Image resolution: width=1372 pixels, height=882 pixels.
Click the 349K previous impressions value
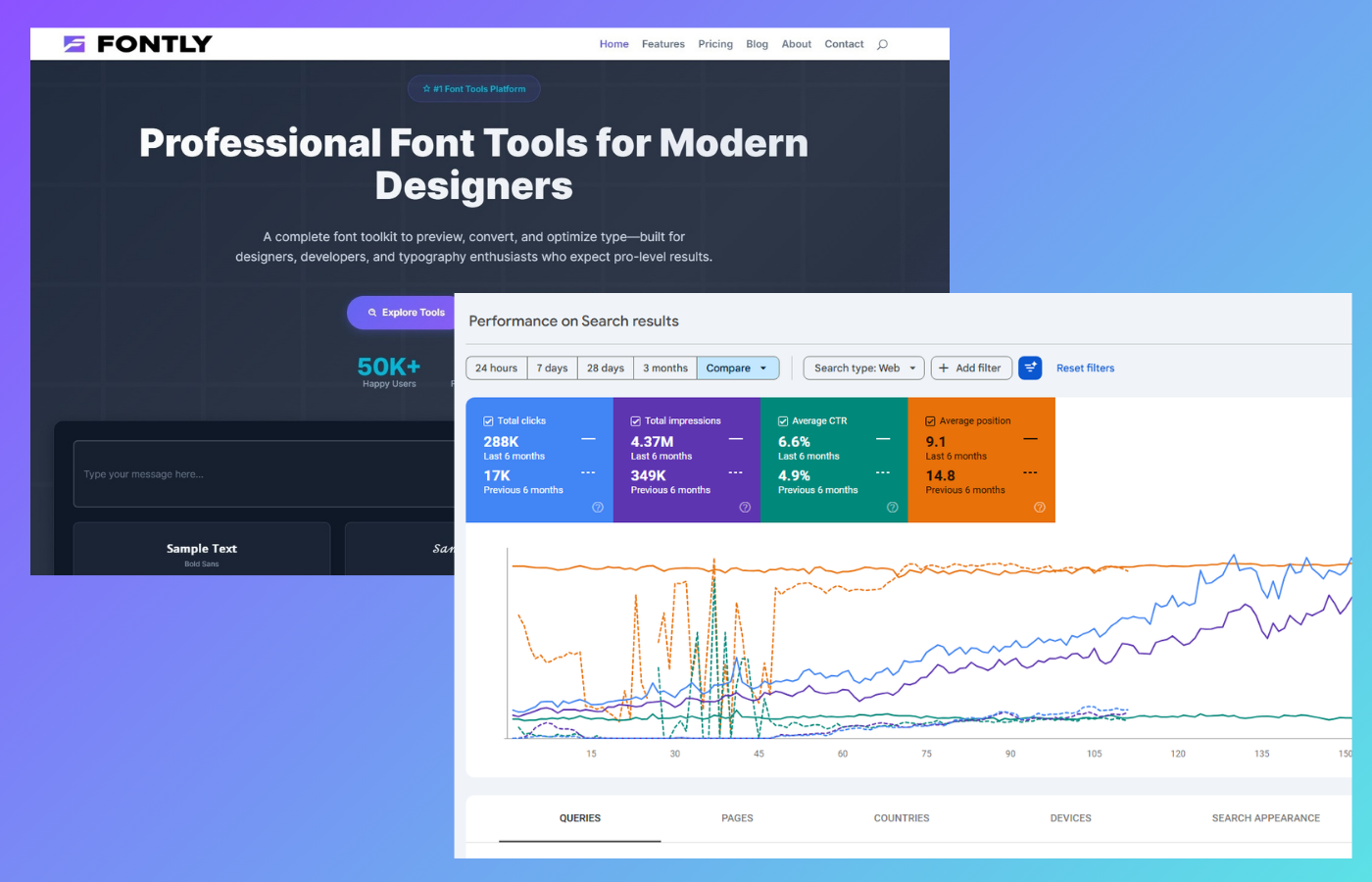(x=648, y=475)
